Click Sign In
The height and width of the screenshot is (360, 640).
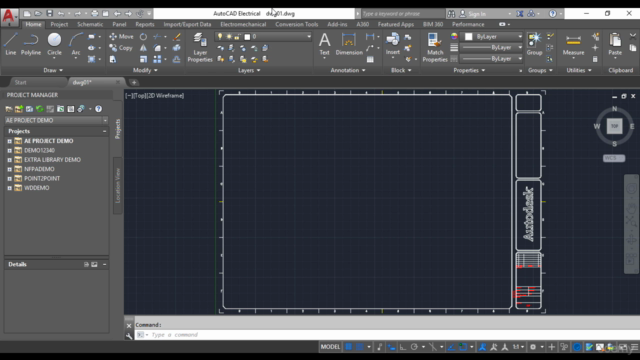477,14
